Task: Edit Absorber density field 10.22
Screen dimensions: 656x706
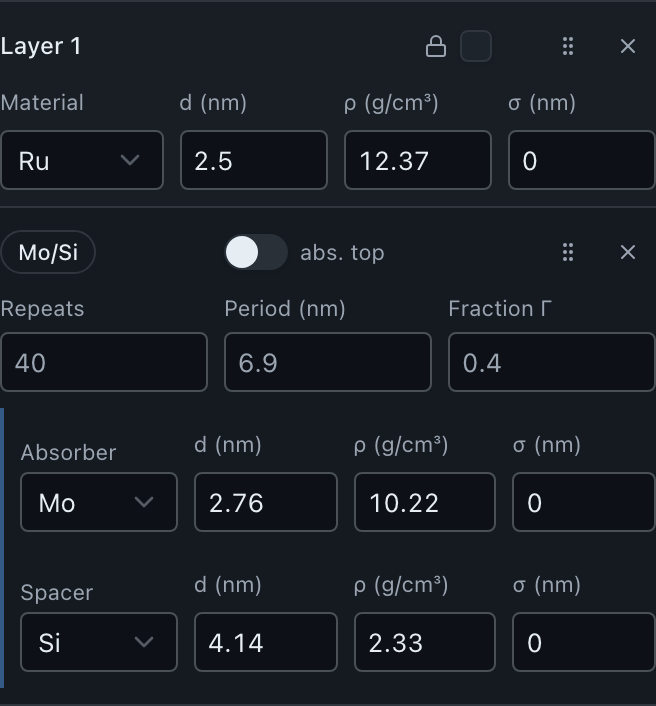Action: [425, 502]
